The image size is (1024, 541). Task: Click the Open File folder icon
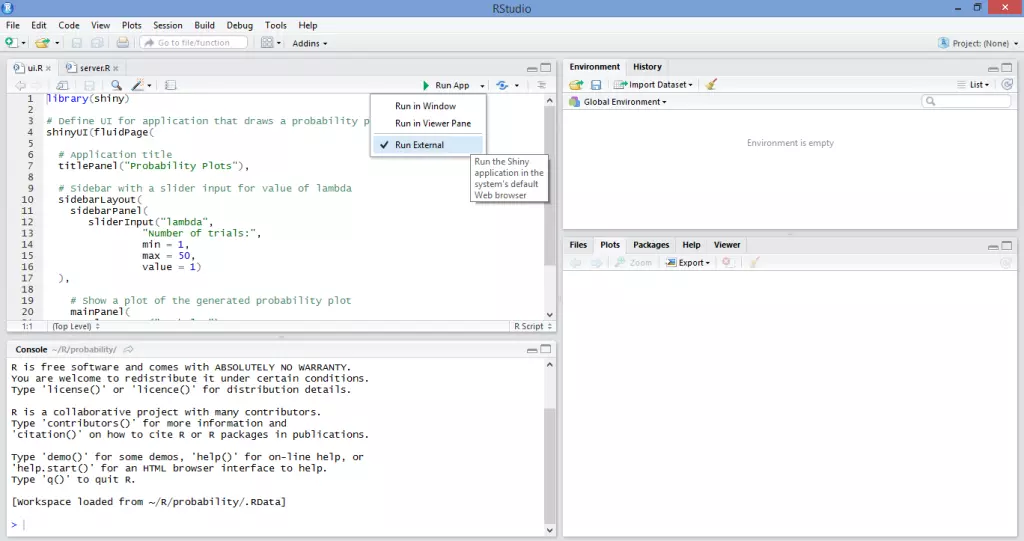[x=42, y=42]
